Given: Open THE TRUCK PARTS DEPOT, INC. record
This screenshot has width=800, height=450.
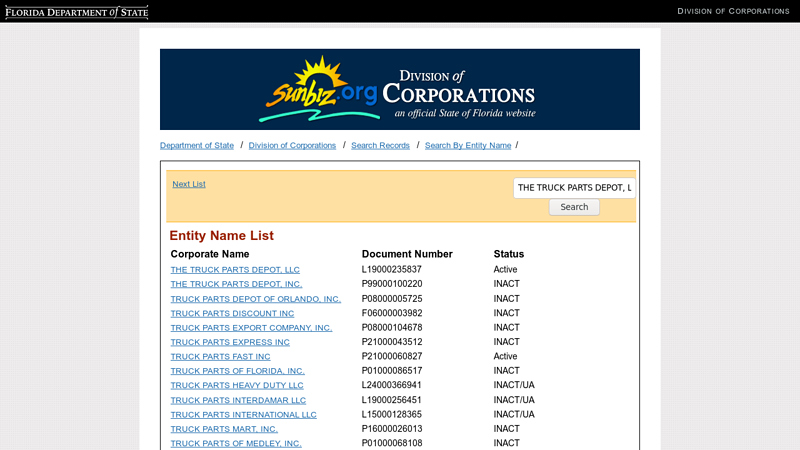Looking at the screenshot, I should 236,284.
